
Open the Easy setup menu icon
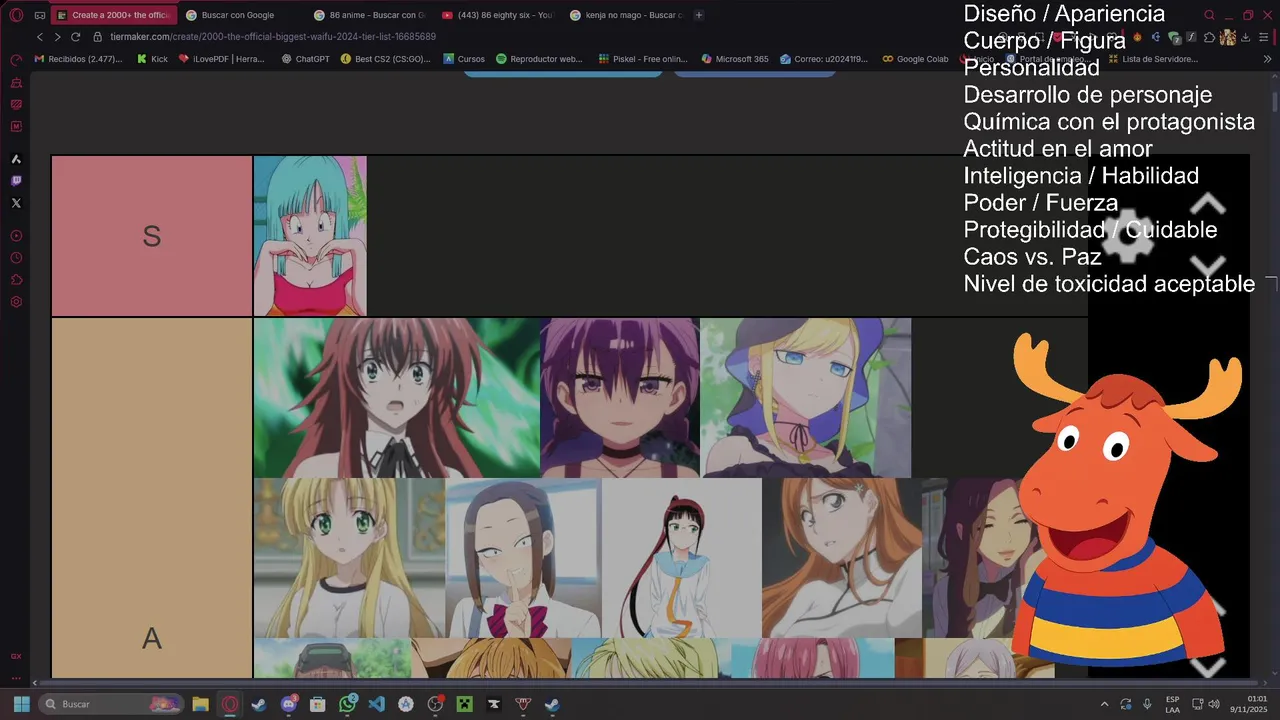(1265, 37)
